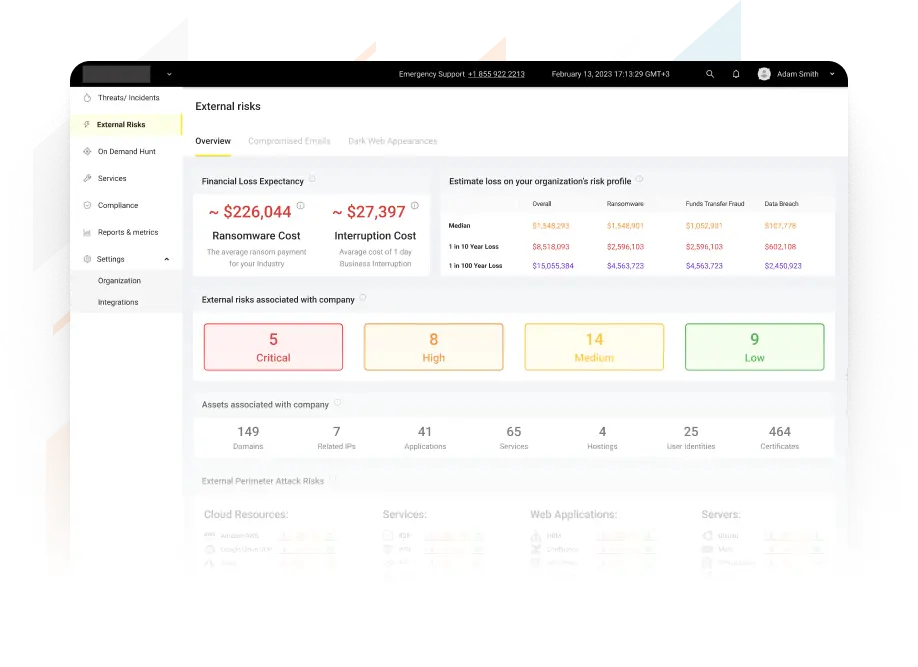Click 1 in 10 Year Overall $8,518,093

click(x=551, y=247)
